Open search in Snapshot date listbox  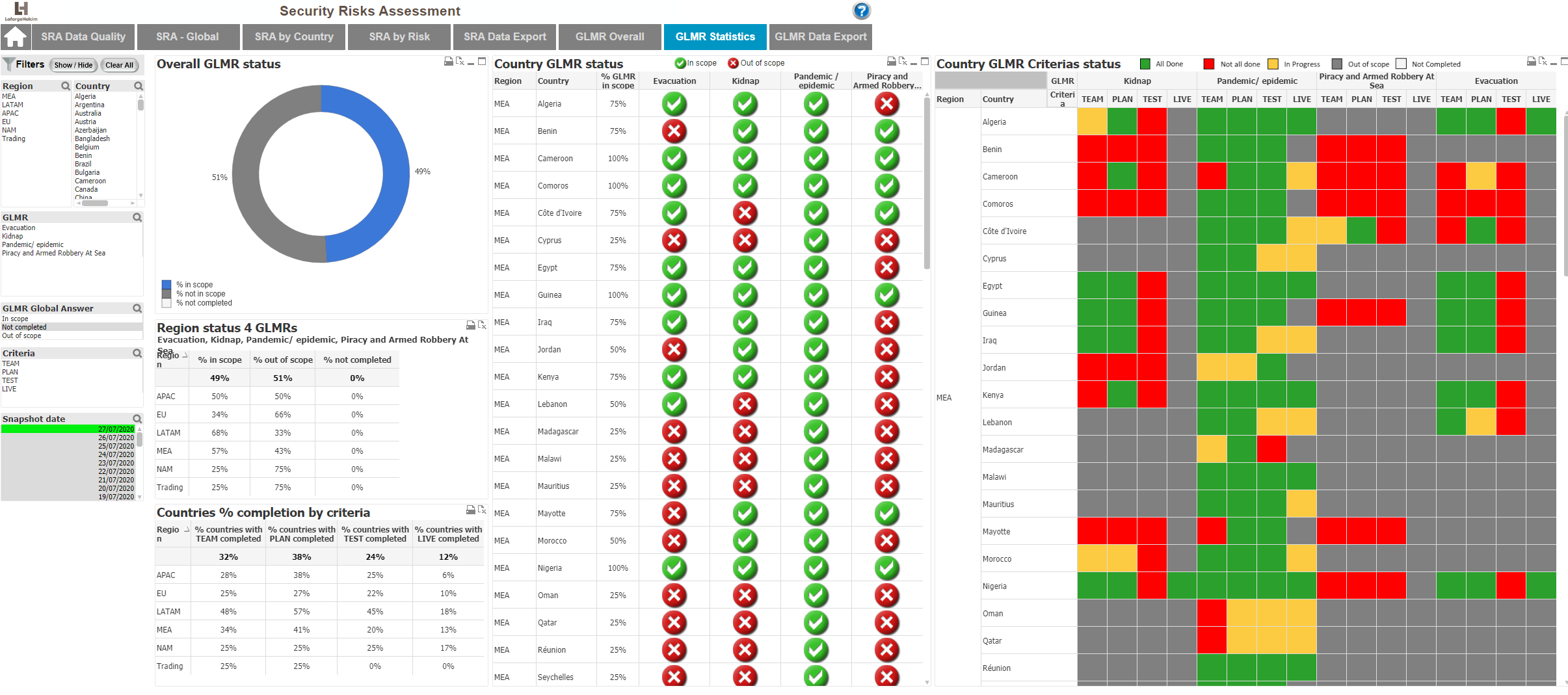tap(137, 419)
